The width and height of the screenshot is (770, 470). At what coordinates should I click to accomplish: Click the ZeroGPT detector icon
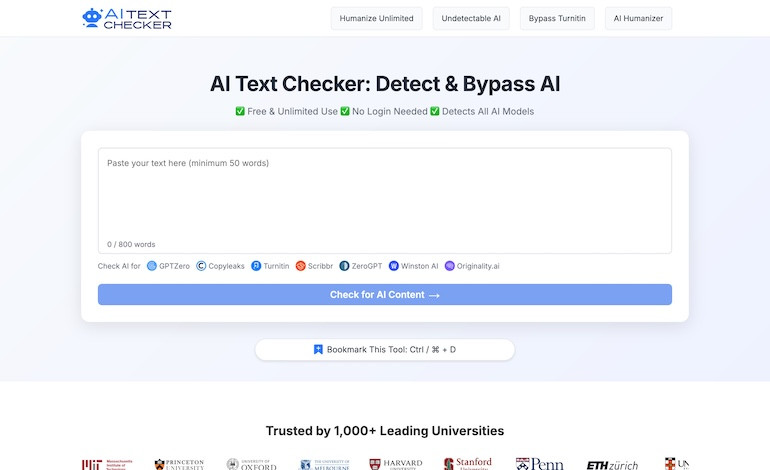click(x=344, y=266)
